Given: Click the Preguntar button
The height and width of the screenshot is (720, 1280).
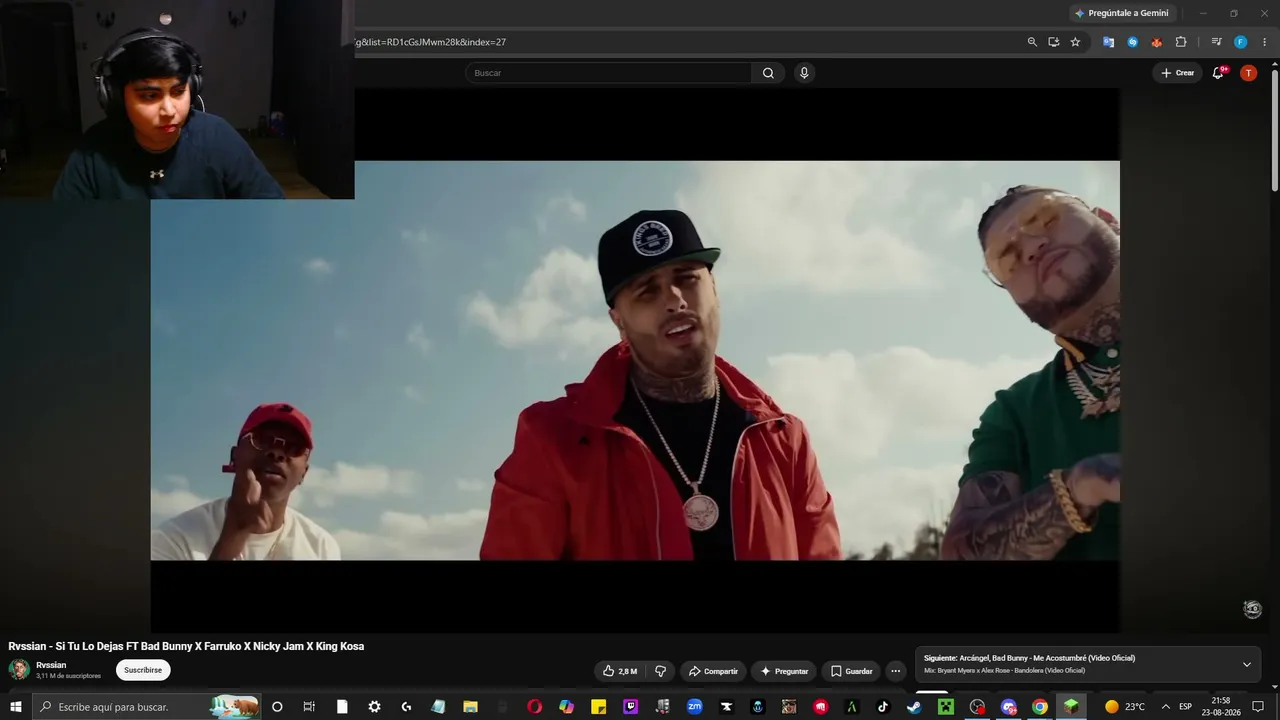Looking at the screenshot, I should tap(784, 671).
